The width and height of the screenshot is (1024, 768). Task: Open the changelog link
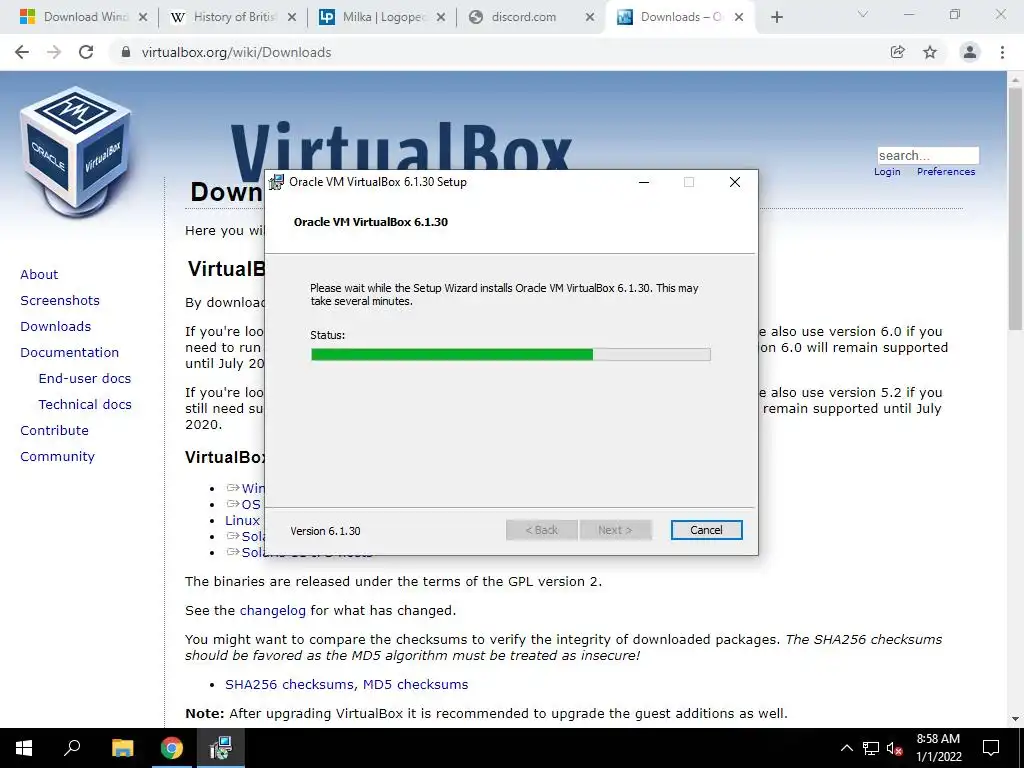pos(272,611)
